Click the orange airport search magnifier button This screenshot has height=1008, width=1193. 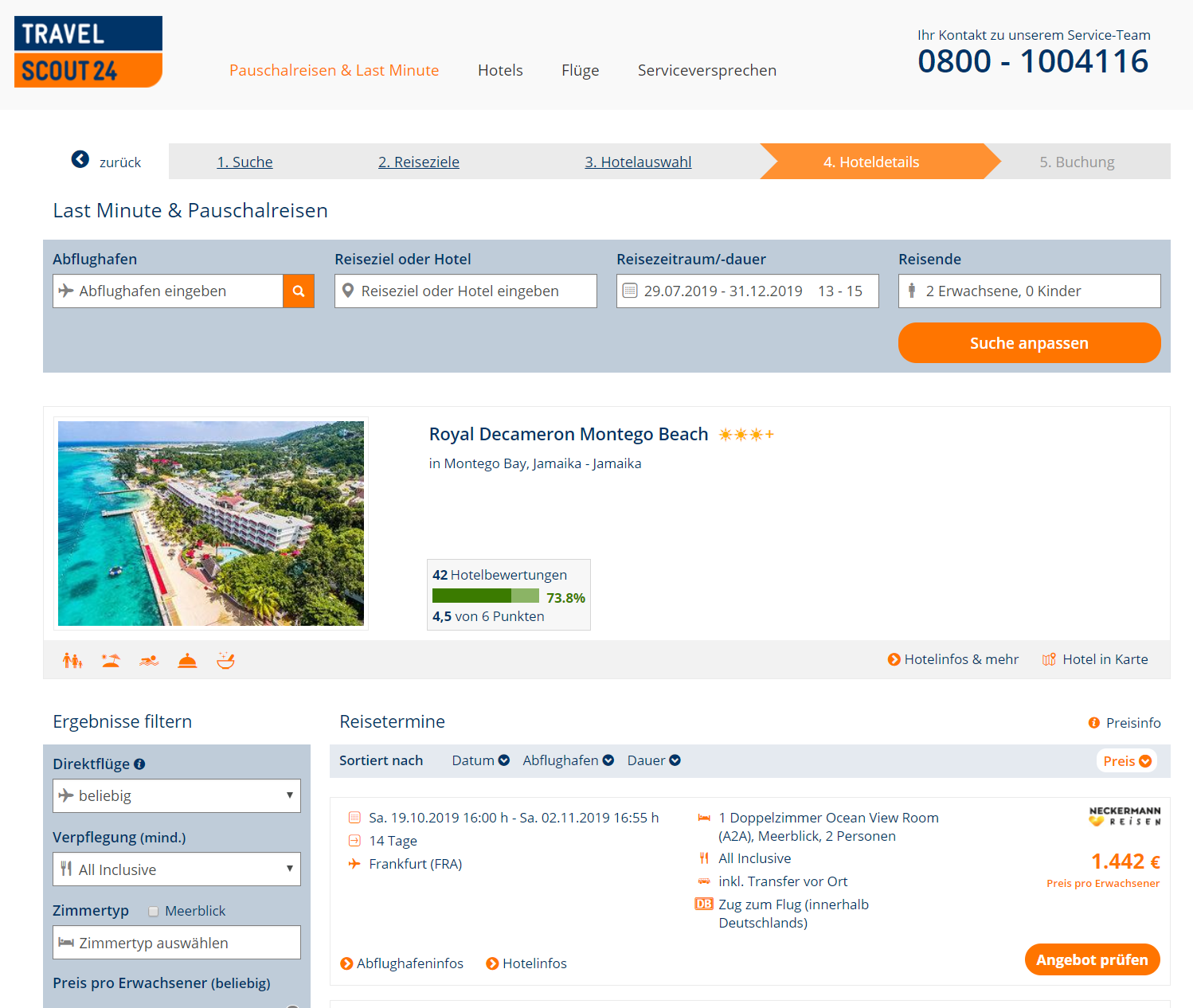tap(299, 291)
